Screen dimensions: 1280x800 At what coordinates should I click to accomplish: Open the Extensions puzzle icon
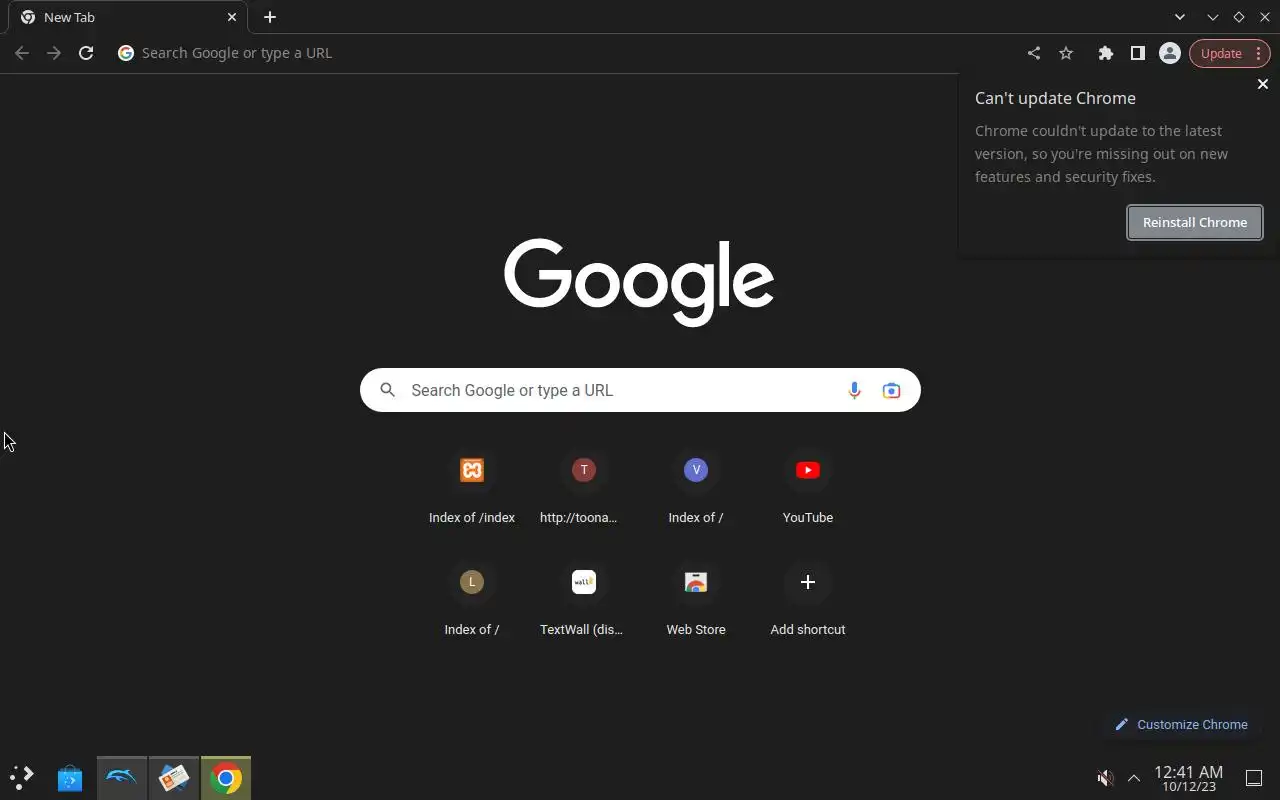click(x=1105, y=53)
